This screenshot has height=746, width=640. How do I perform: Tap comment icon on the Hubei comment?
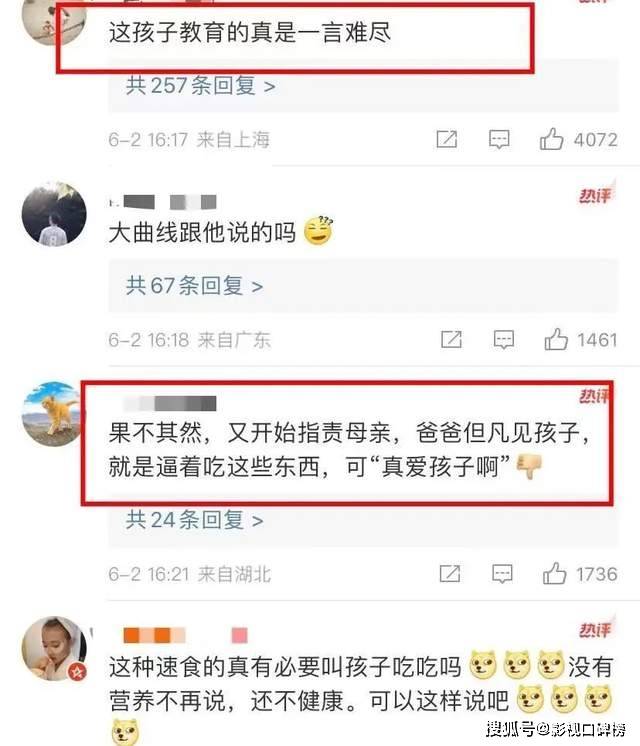502,574
